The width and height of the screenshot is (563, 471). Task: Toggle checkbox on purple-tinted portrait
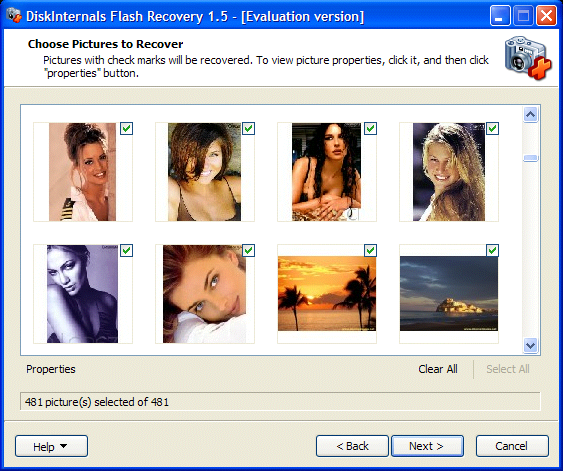(126, 251)
